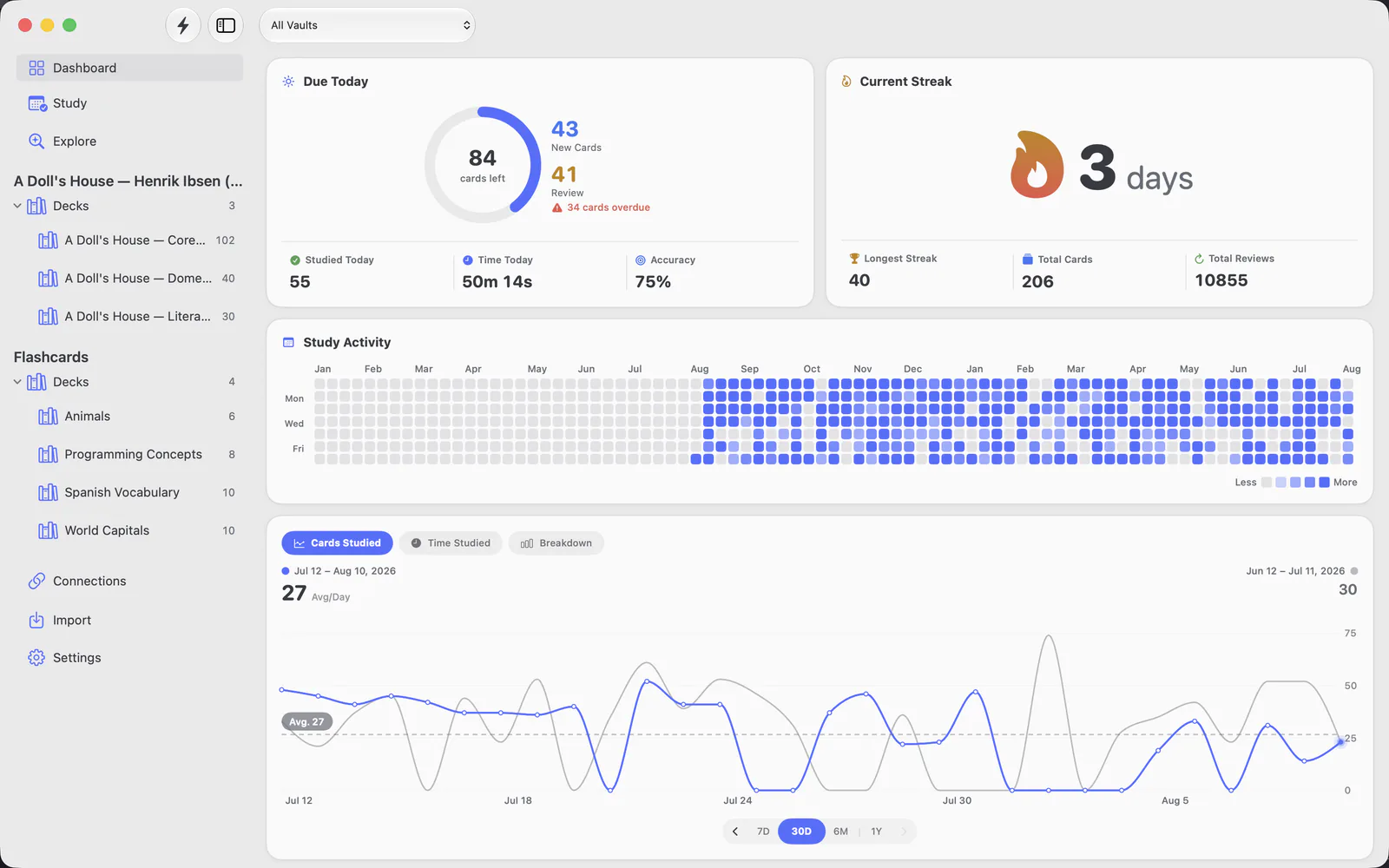
Task: Click the Connections link icon
Action: (x=36, y=582)
